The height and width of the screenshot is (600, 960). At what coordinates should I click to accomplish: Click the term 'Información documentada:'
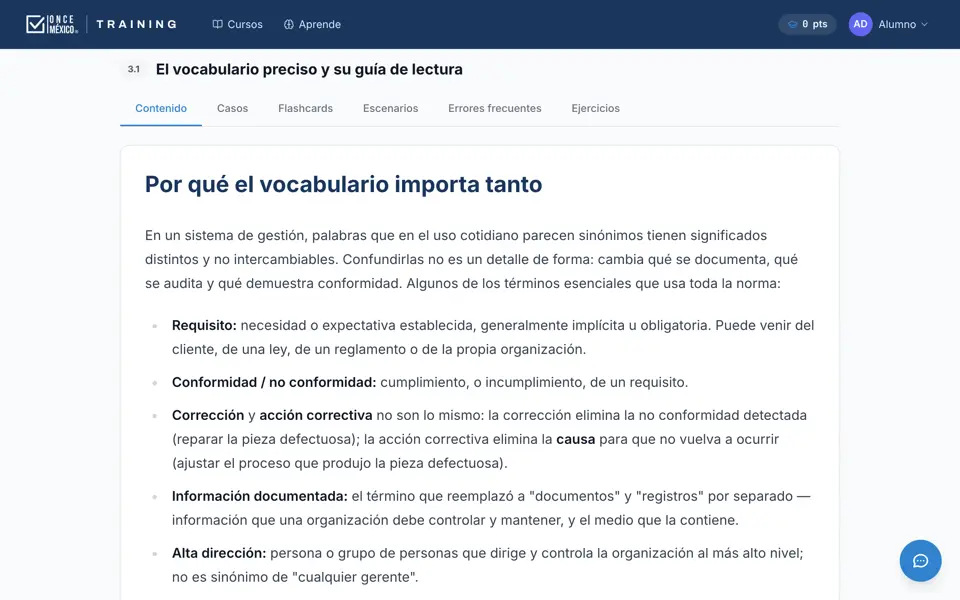260,496
